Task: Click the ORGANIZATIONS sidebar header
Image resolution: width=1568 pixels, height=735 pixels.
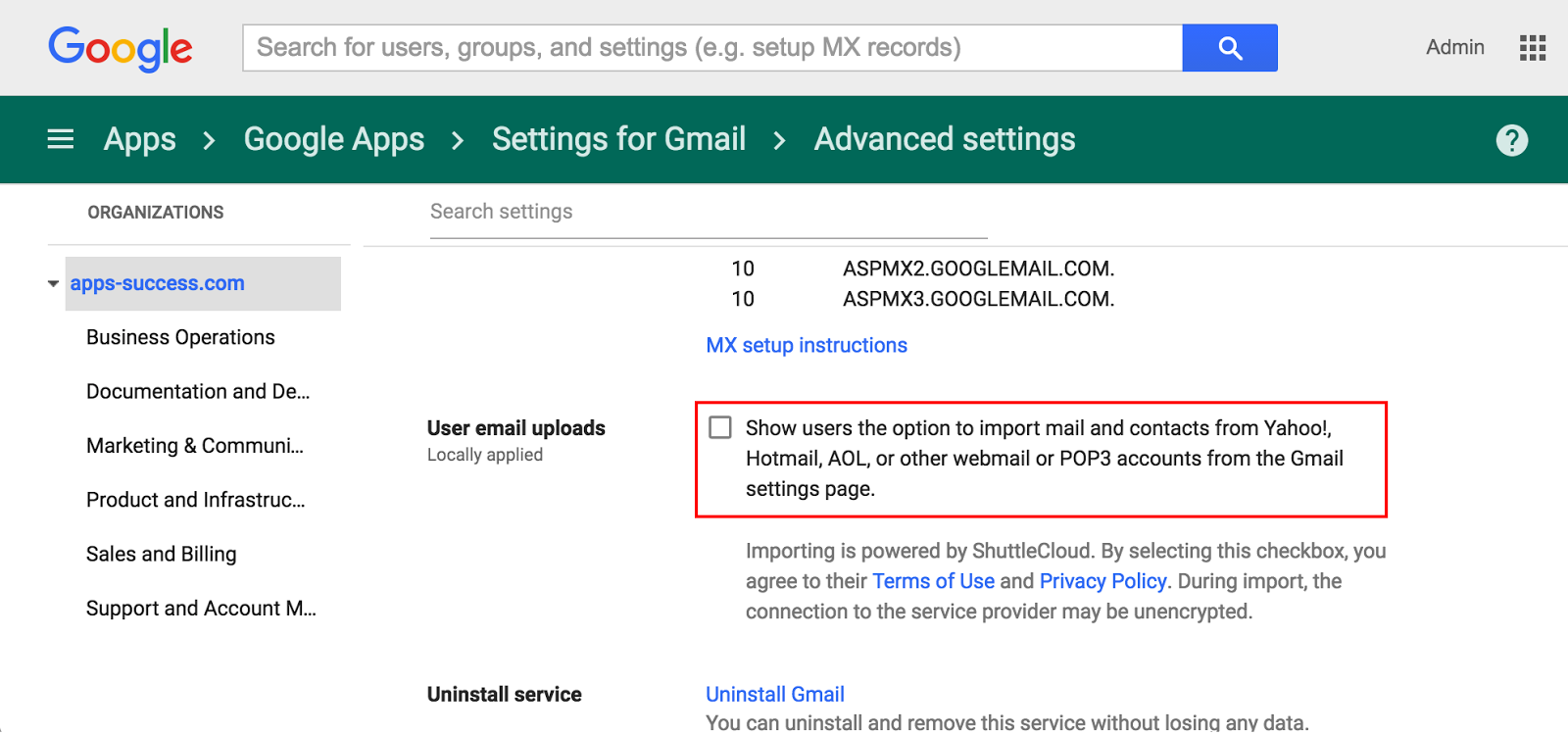Action: tap(156, 213)
